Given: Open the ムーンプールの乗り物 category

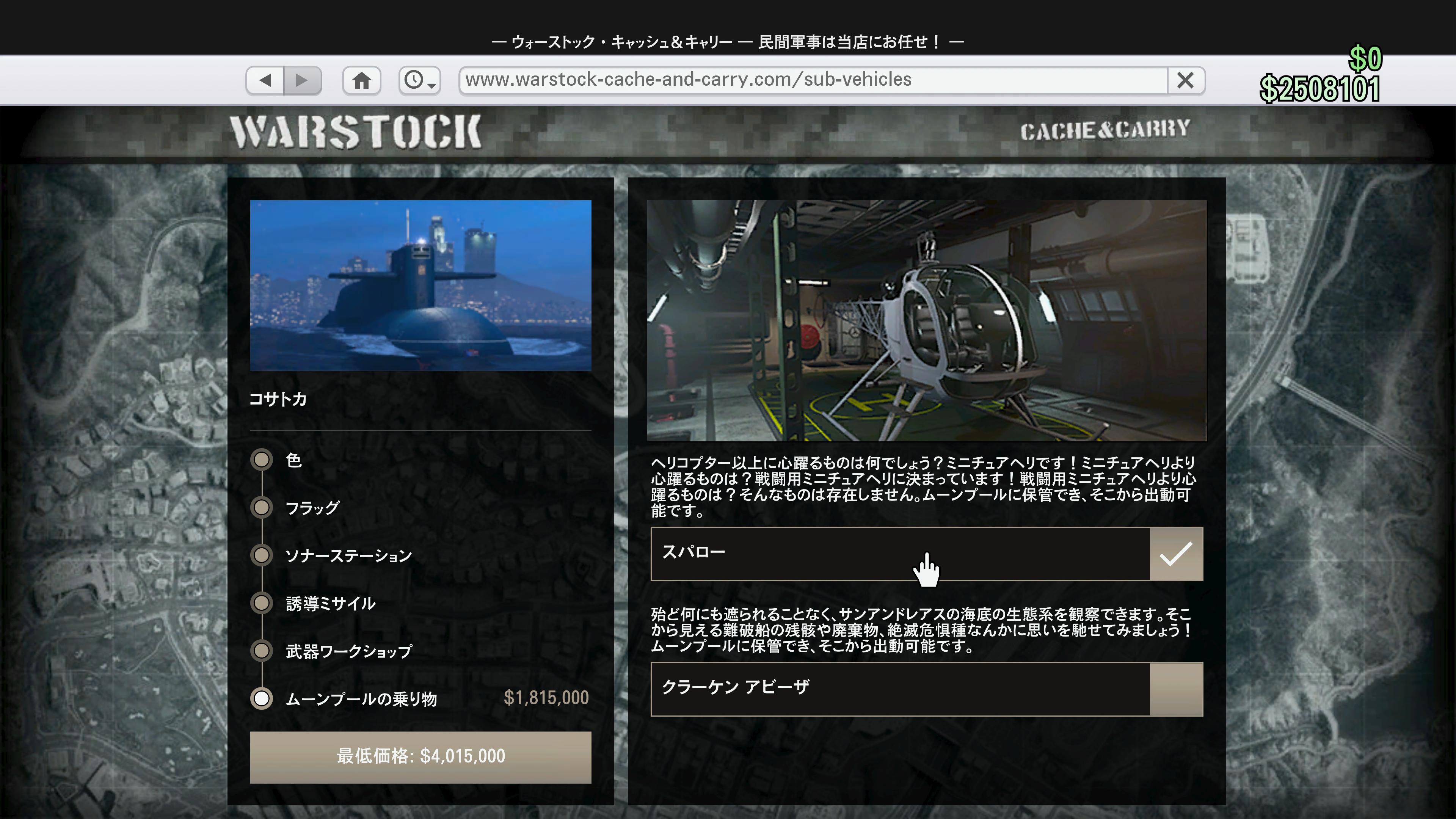Looking at the screenshot, I should click(361, 699).
